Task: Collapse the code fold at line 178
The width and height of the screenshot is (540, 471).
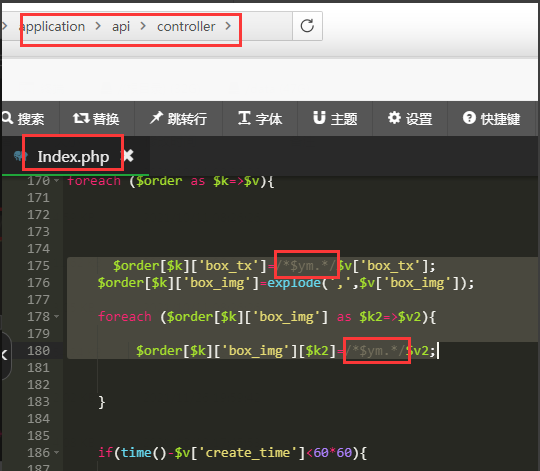Action: [56, 316]
